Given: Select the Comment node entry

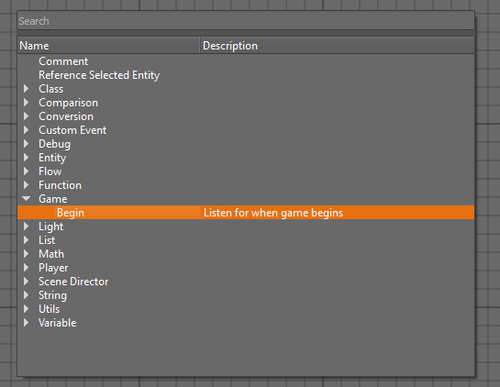Looking at the screenshot, I should pyautogui.click(x=63, y=61).
